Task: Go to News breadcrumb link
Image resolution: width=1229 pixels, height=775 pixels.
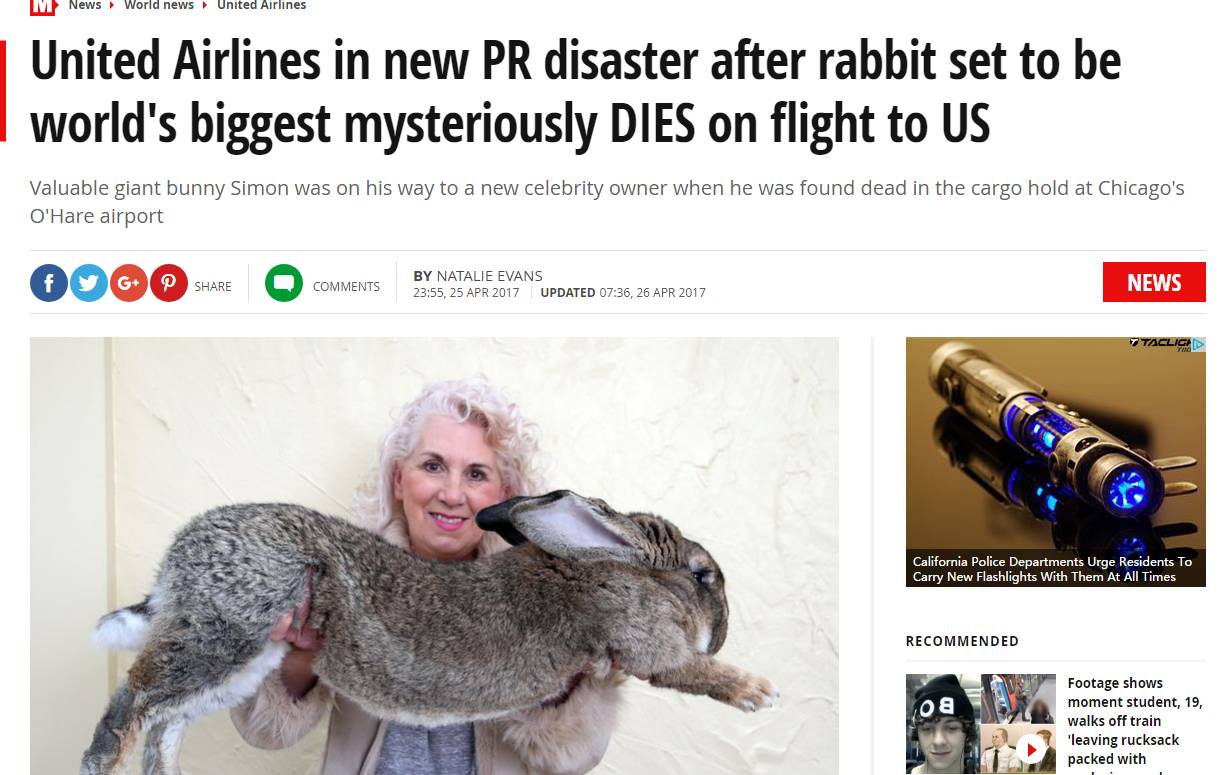Action: click(85, 6)
